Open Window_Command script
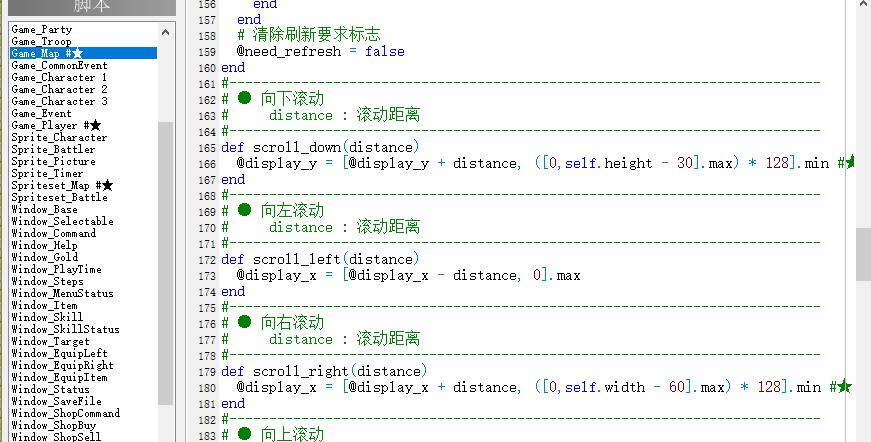This screenshot has width=871, height=442. (53, 233)
